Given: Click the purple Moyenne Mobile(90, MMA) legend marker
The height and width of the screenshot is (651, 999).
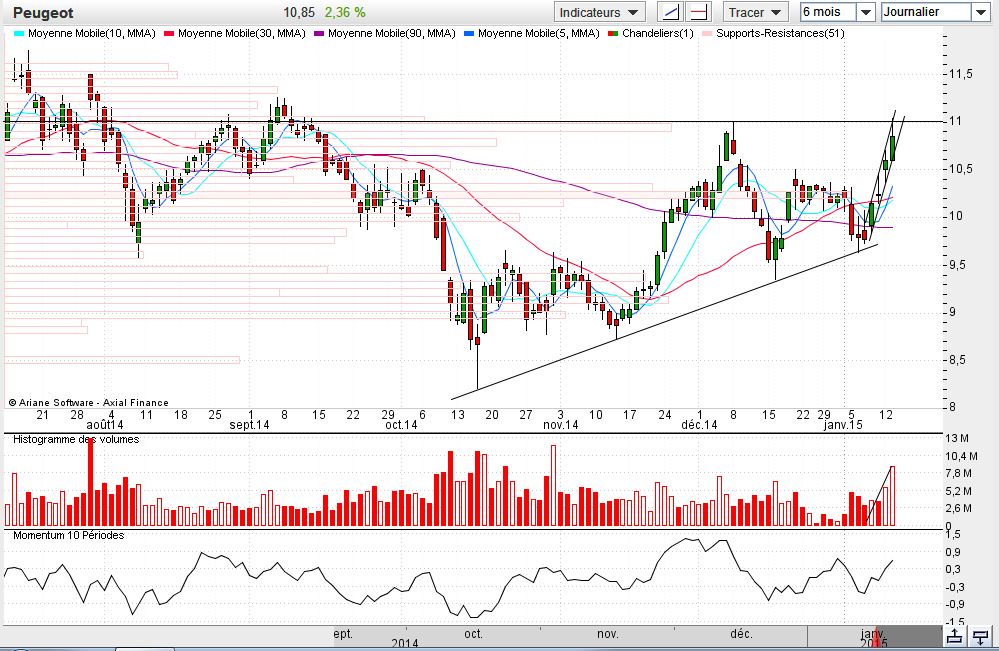Looking at the screenshot, I should (x=319, y=33).
